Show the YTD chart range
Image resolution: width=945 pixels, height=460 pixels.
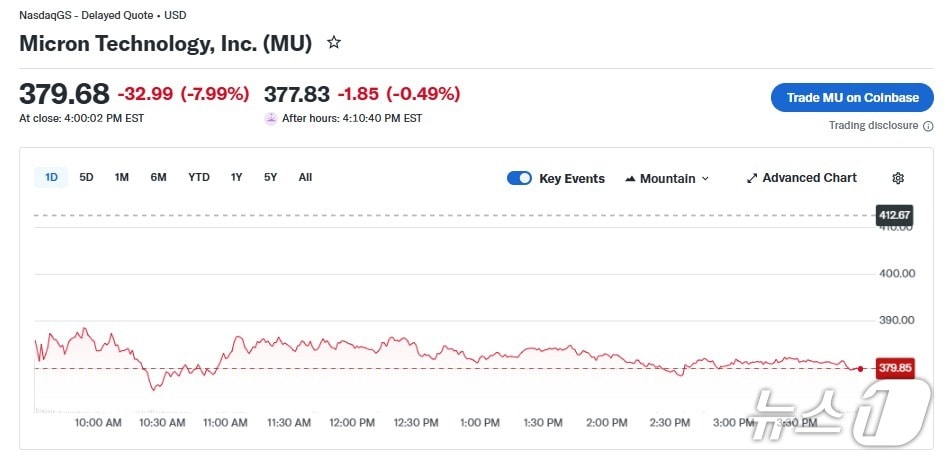[199, 177]
